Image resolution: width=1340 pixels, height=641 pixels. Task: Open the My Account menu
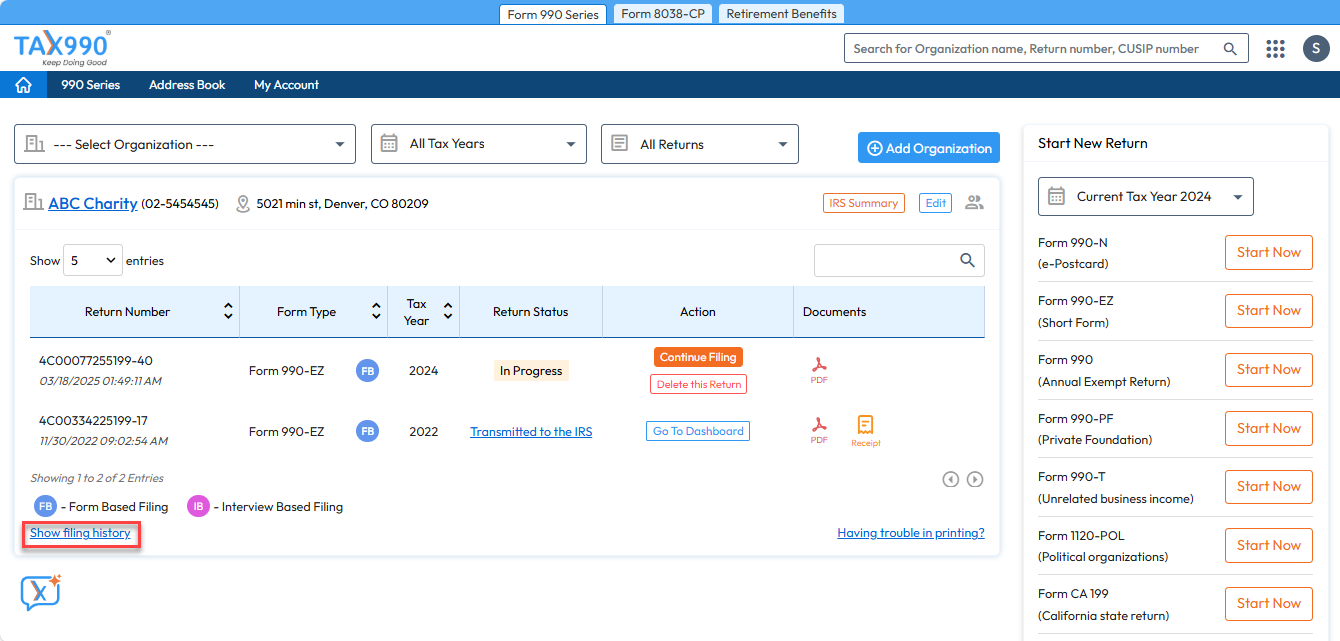pos(286,85)
